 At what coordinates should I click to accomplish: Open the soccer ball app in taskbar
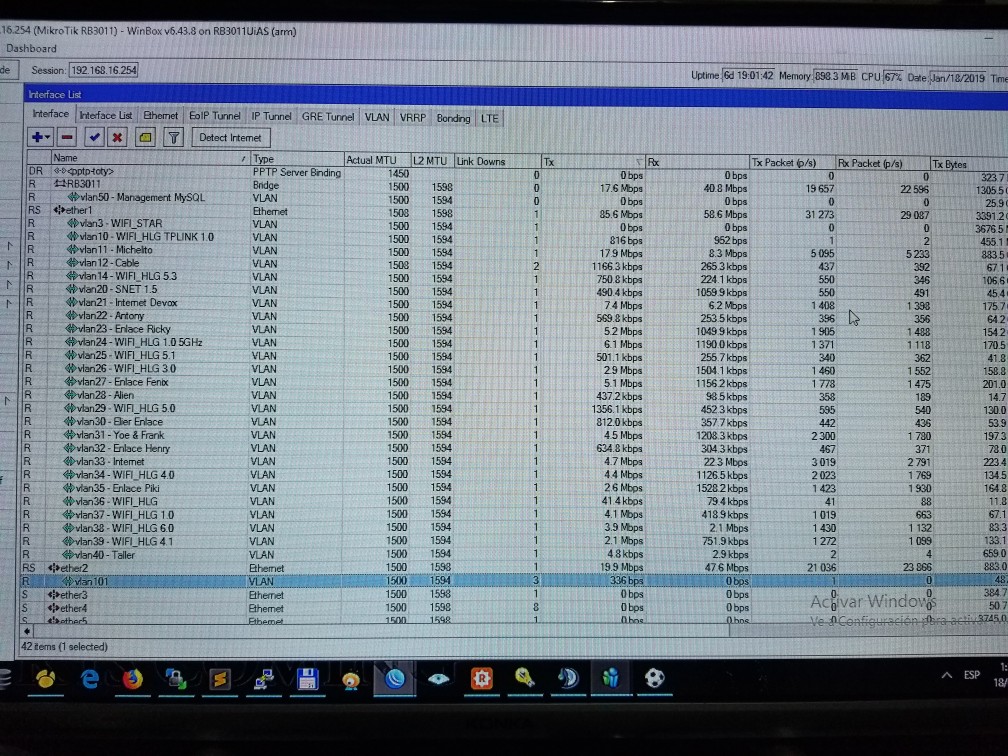click(x=654, y=678)
